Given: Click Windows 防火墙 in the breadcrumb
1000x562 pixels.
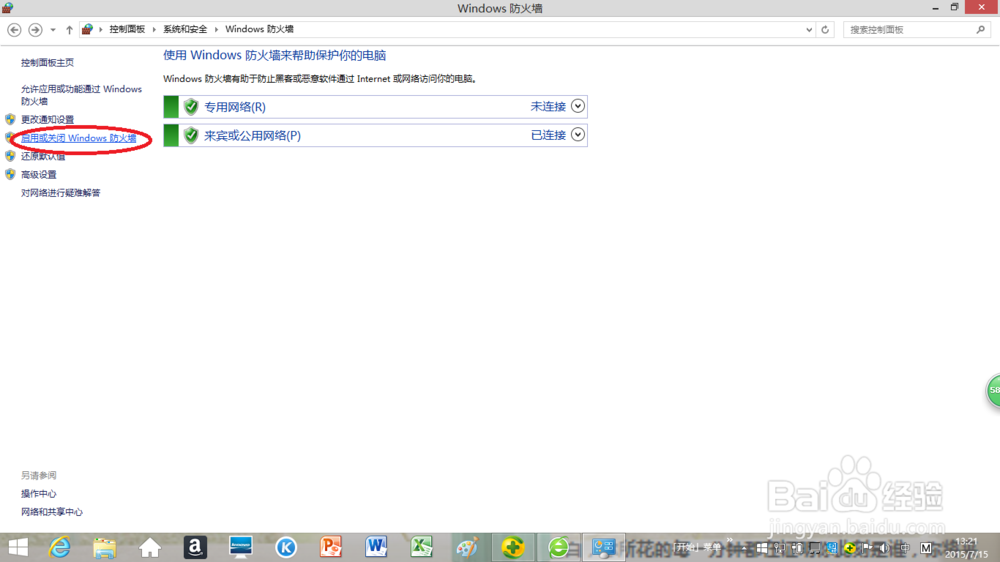Looking at the screenshot, I should click(x=259, y=29).
